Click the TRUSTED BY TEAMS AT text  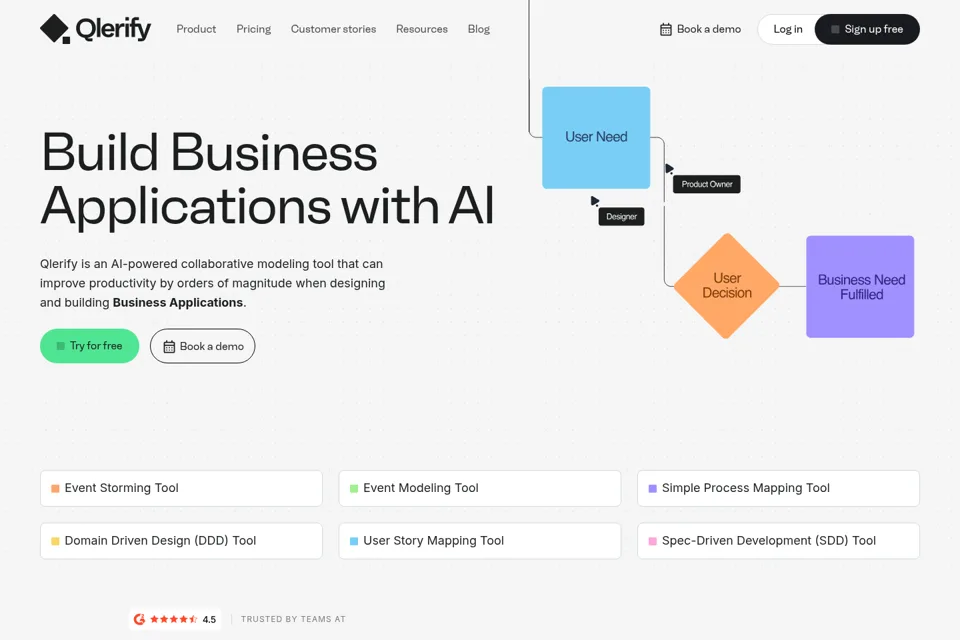pyautogui.click(x=293, y=619)
